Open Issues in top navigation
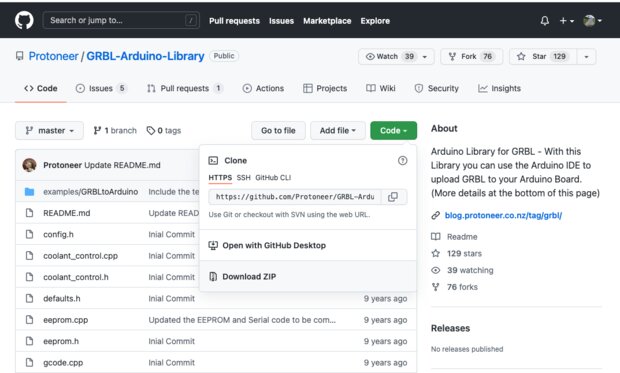 (281, 21)
